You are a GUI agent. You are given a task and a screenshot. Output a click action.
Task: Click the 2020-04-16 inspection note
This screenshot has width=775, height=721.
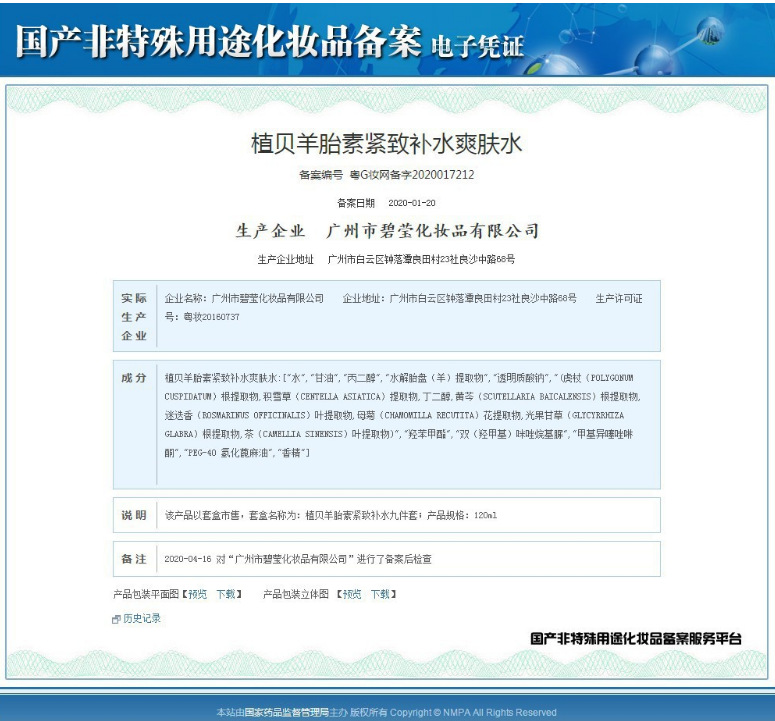pos(298,559)
